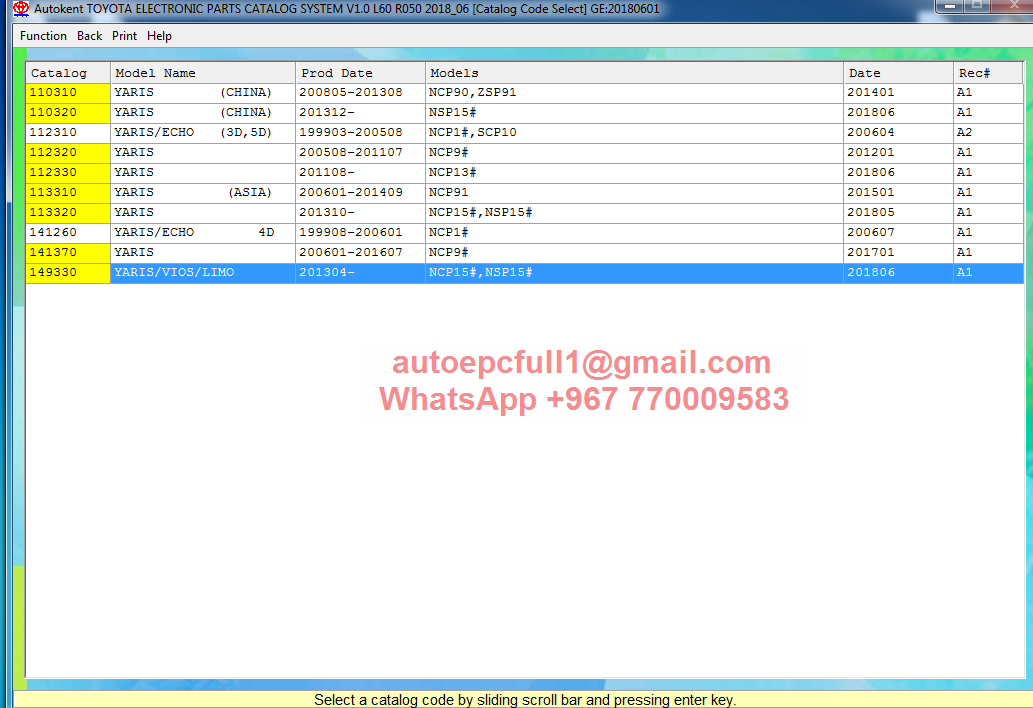The width and height of the screenshot is (1033, 708).
Task: Select catalog code 141370
Action: click(x=68, y=252)
